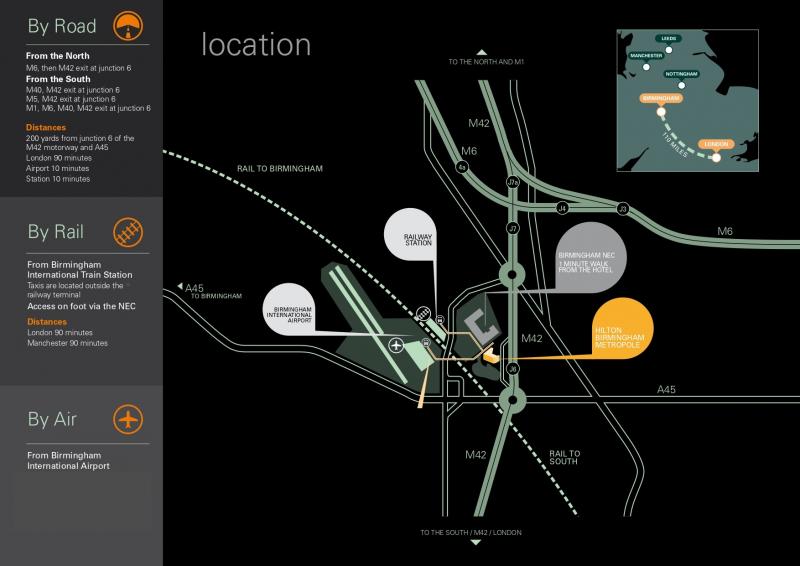
Task: Select the Birmingham dot on the inset map
Action: click(661, 111)
